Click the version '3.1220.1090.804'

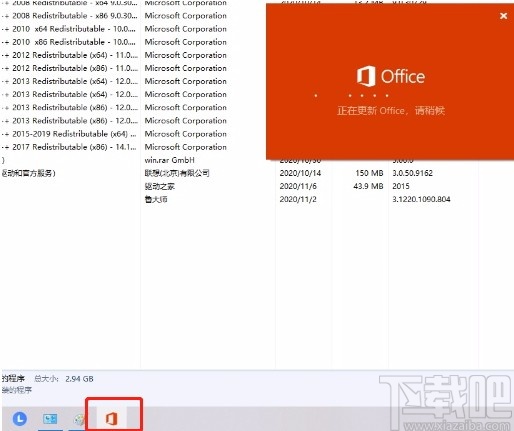coord(421,199)
